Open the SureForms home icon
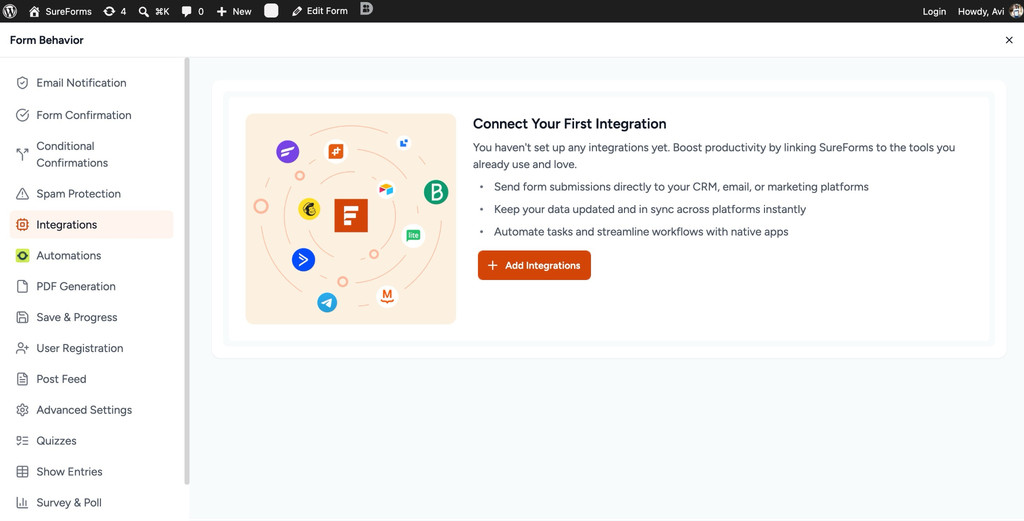Image resolution: width=1024 pixels, height=521 pixels. pos(35,11)
